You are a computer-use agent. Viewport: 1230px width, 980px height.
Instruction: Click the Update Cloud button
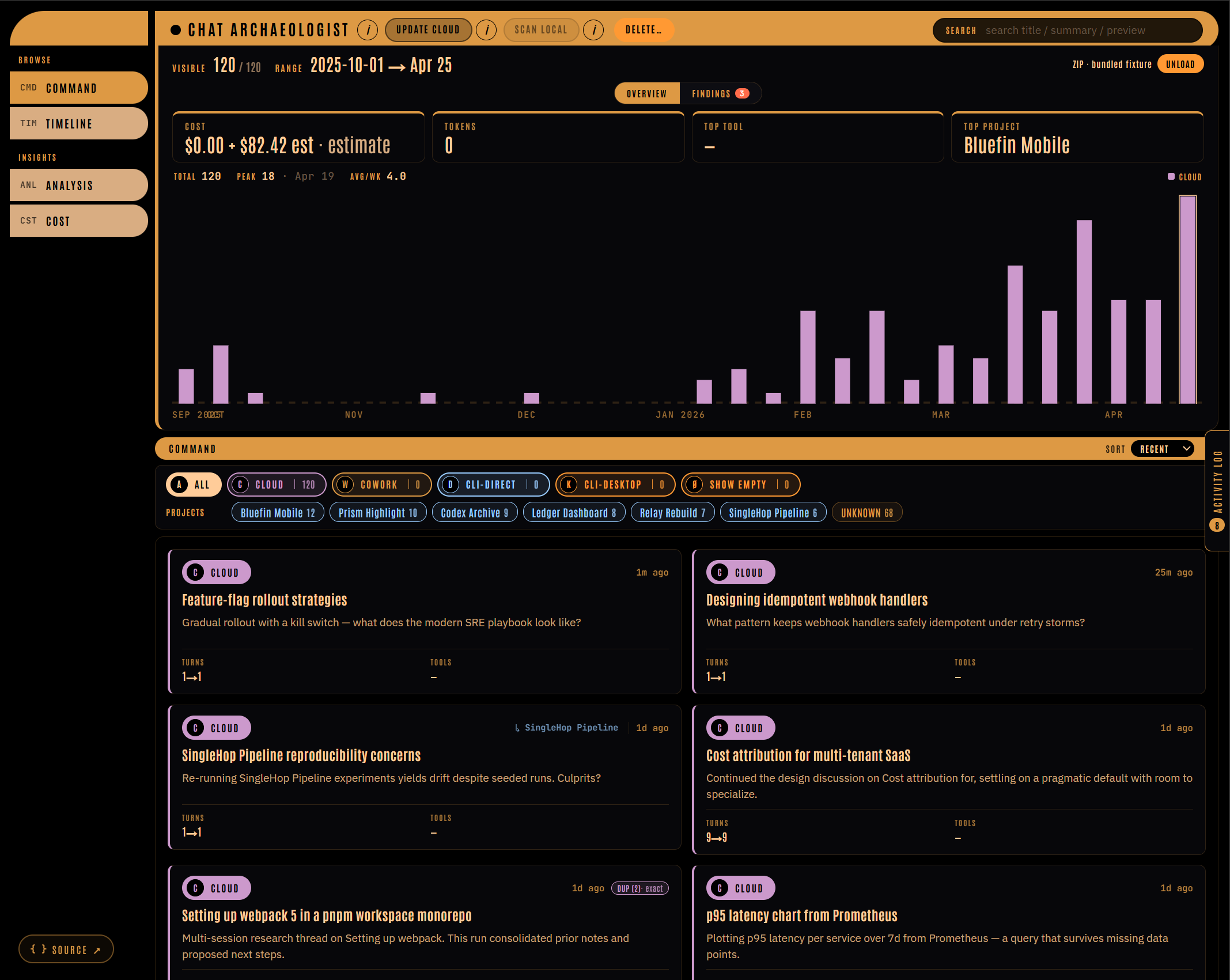(428, 30)
